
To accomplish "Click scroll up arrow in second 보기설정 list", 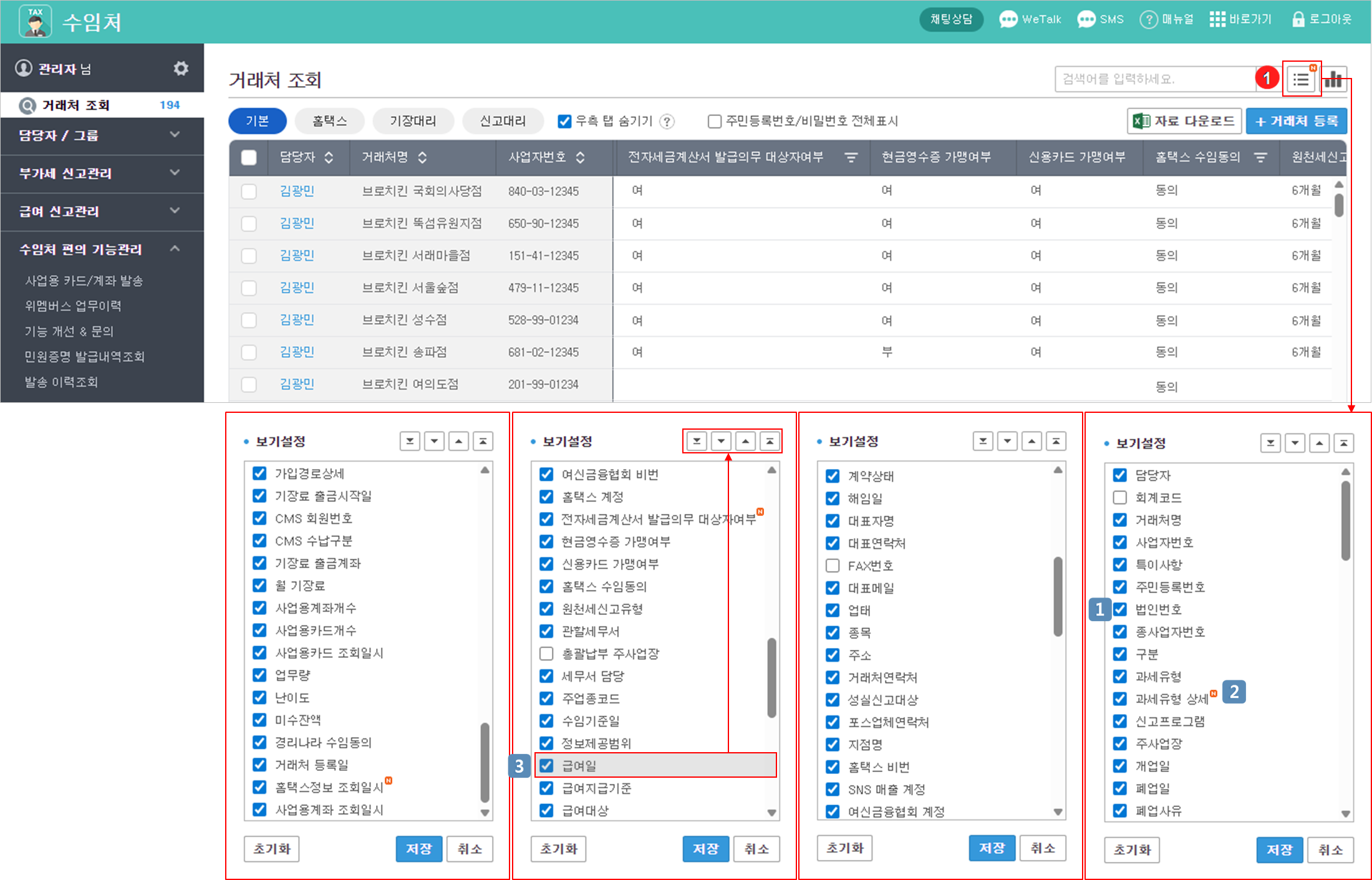I will point(771,470).
